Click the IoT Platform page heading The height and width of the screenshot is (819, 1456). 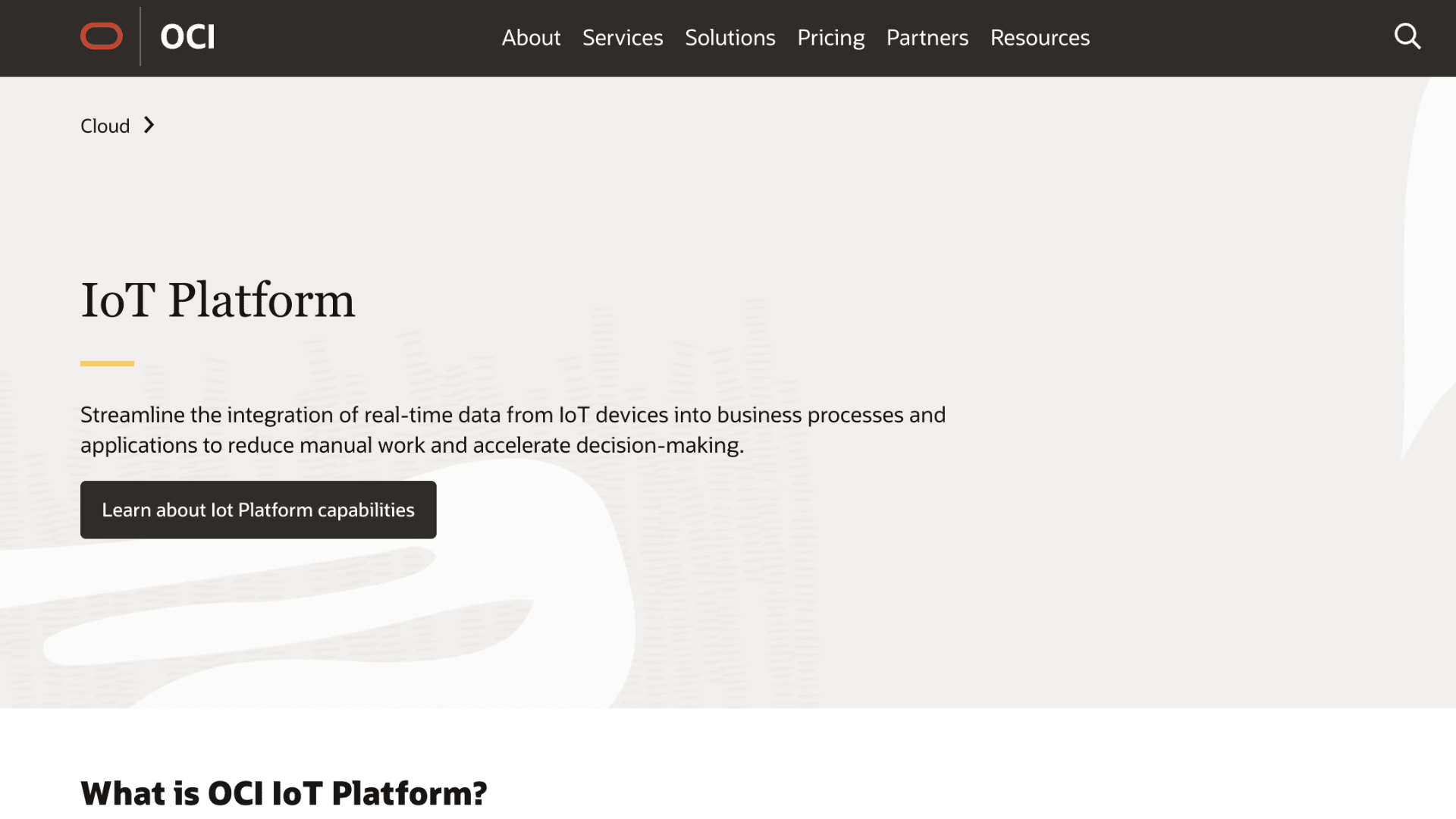pos(218,299)
